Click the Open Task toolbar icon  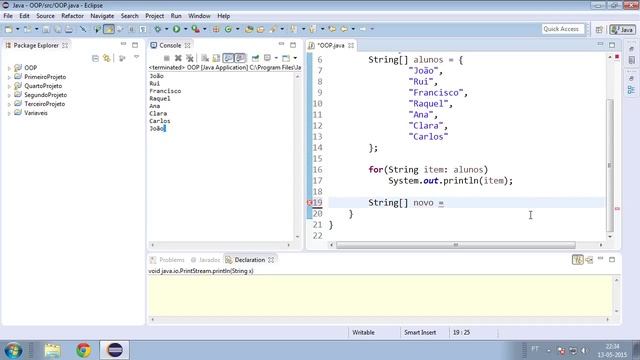[260, 29]
